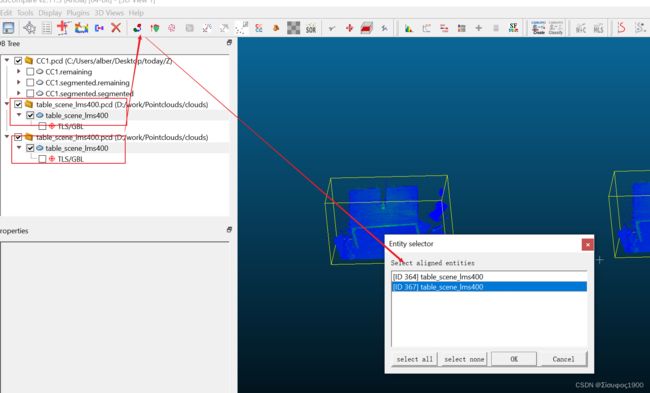Viewport: 650px width, 393px height.
Task: Click the Save floppy disk icon
Action: pyautogui.click(x=8, y=28)
